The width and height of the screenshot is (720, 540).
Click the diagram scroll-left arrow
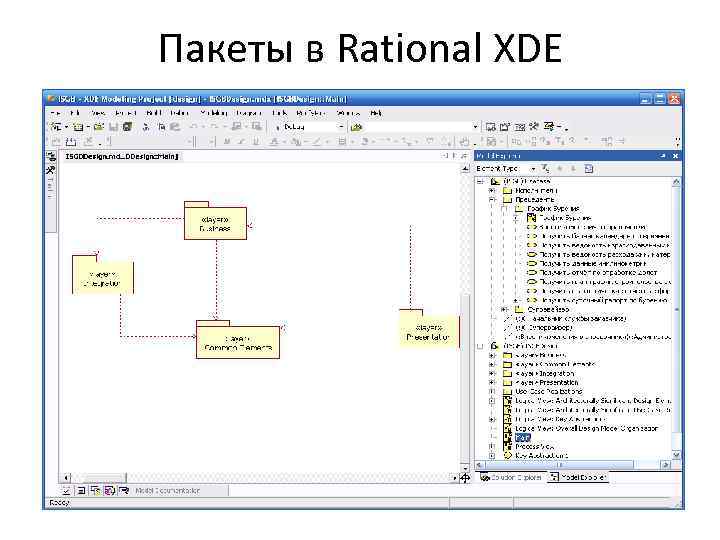pyautogui.click(x=66, y=478)
